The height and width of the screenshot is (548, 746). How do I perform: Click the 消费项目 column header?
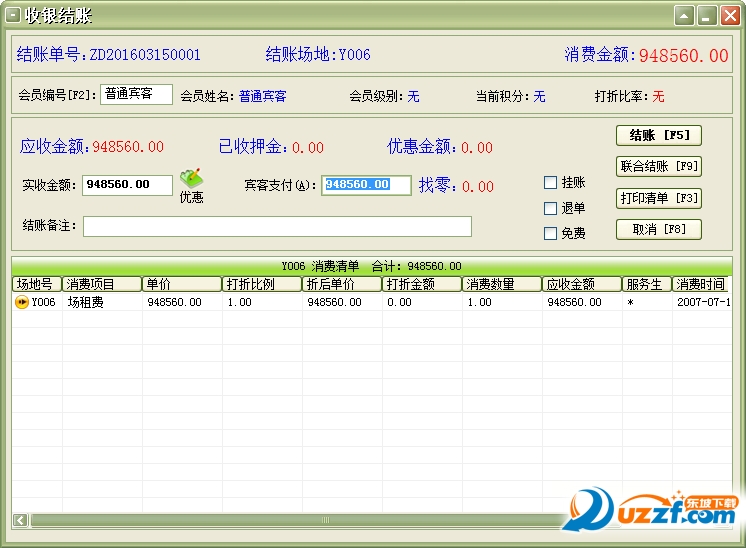pos(102,284)
